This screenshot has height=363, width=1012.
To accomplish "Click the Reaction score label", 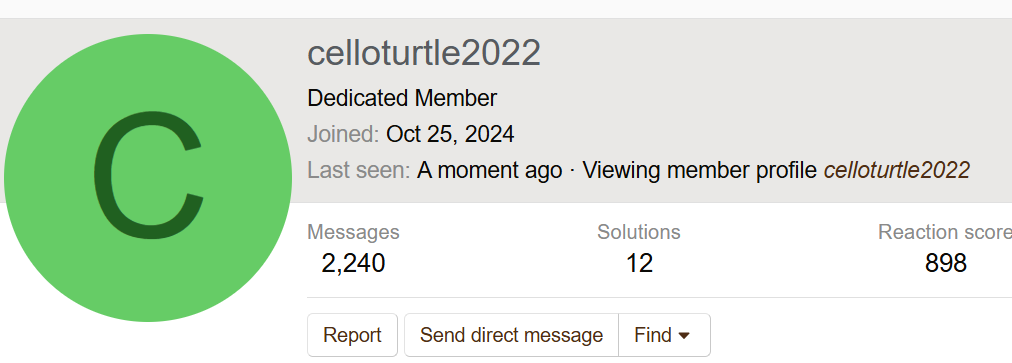I will (x=945, y=232).
